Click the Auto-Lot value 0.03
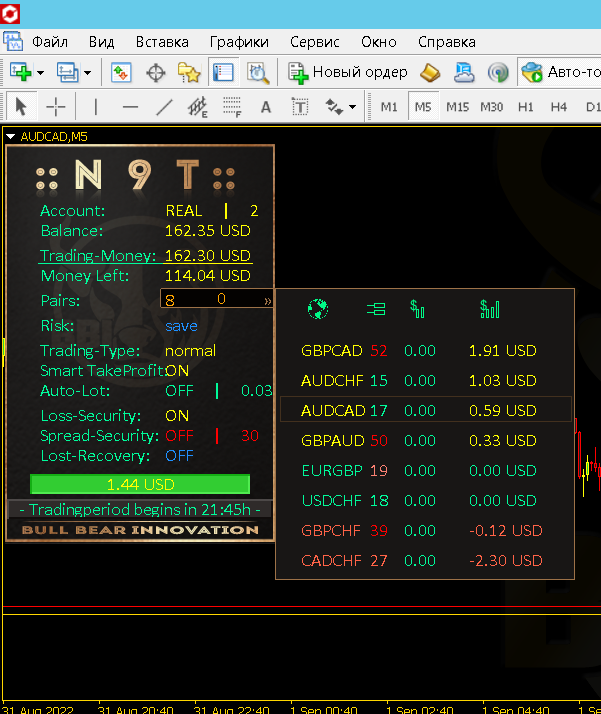 257,391
